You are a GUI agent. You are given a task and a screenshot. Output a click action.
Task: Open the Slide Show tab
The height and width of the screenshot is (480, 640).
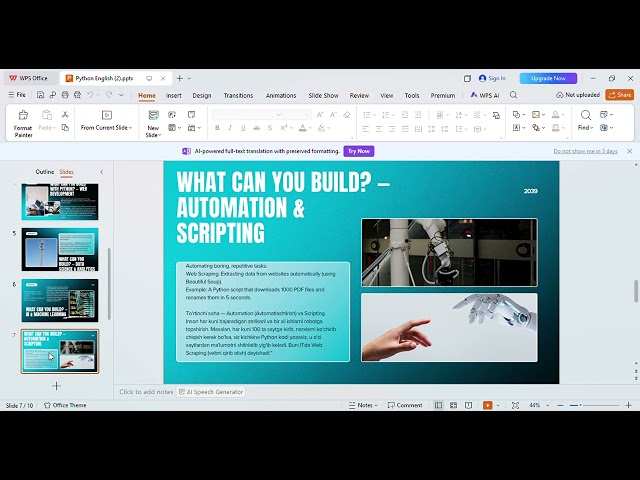[x=323, y=96]
